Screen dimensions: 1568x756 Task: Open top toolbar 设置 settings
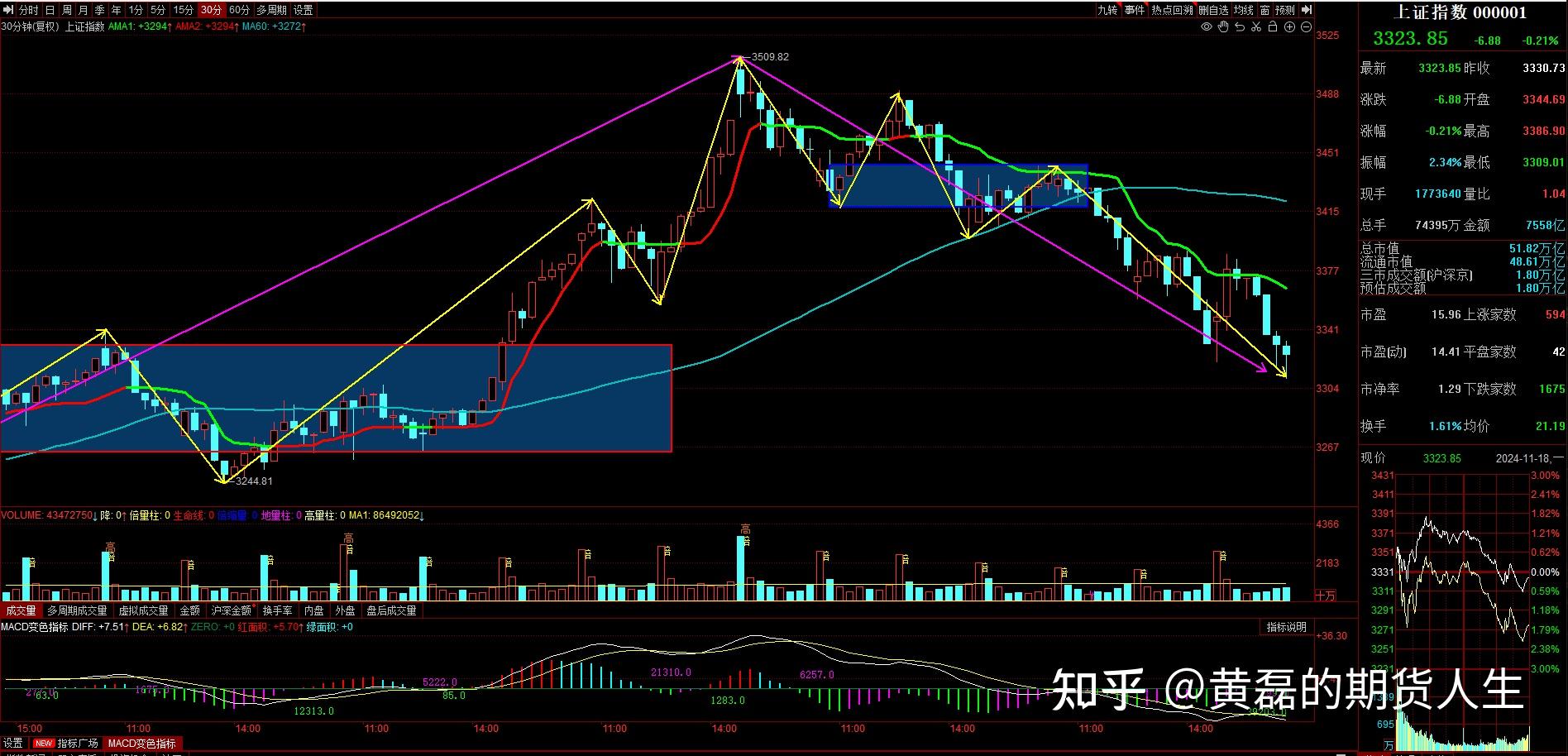click(x=304, y=10)
